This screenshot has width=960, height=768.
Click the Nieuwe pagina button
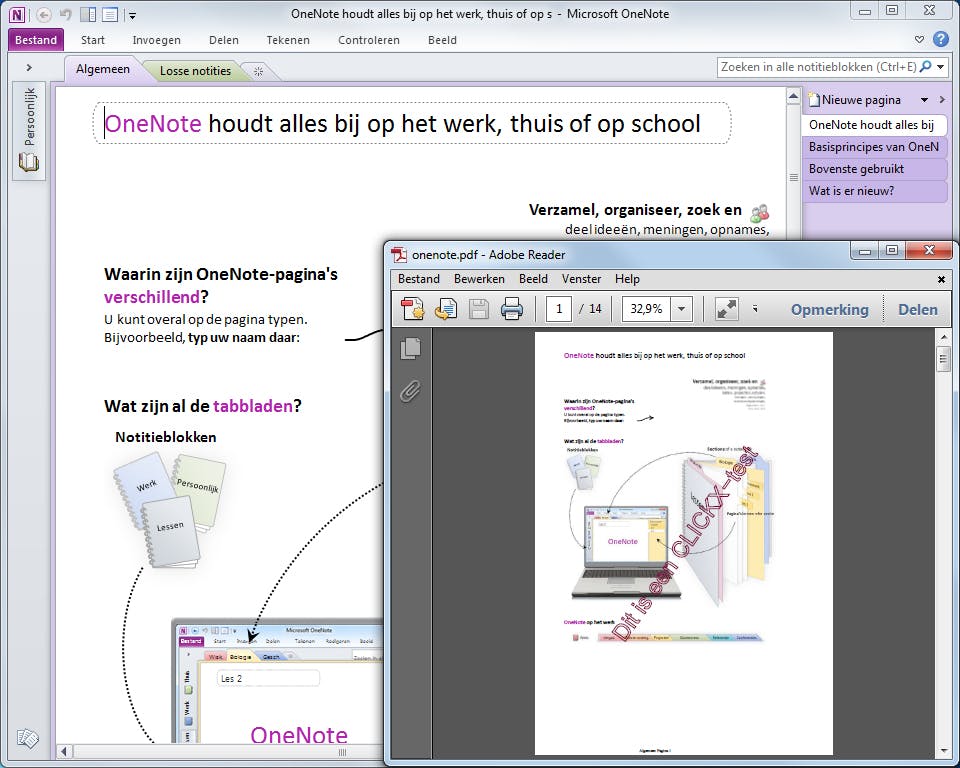855,100
